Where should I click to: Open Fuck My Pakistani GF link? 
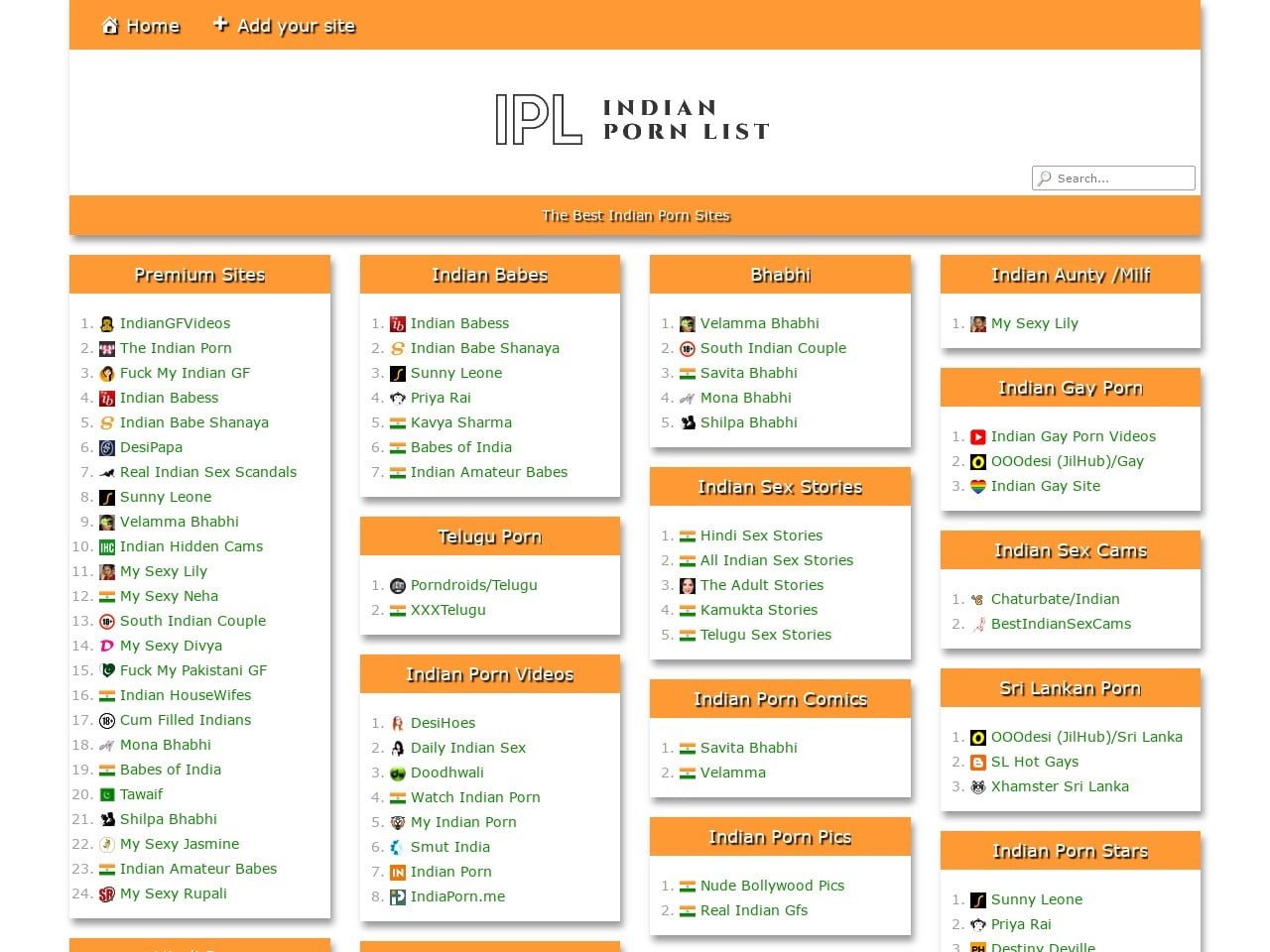click(193, 670)
